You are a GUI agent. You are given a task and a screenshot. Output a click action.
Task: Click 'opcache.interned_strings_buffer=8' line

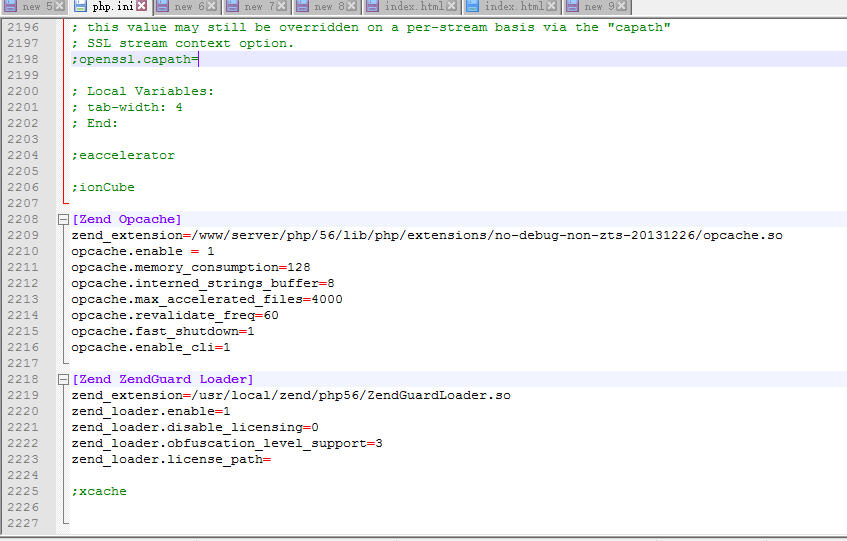203,283
